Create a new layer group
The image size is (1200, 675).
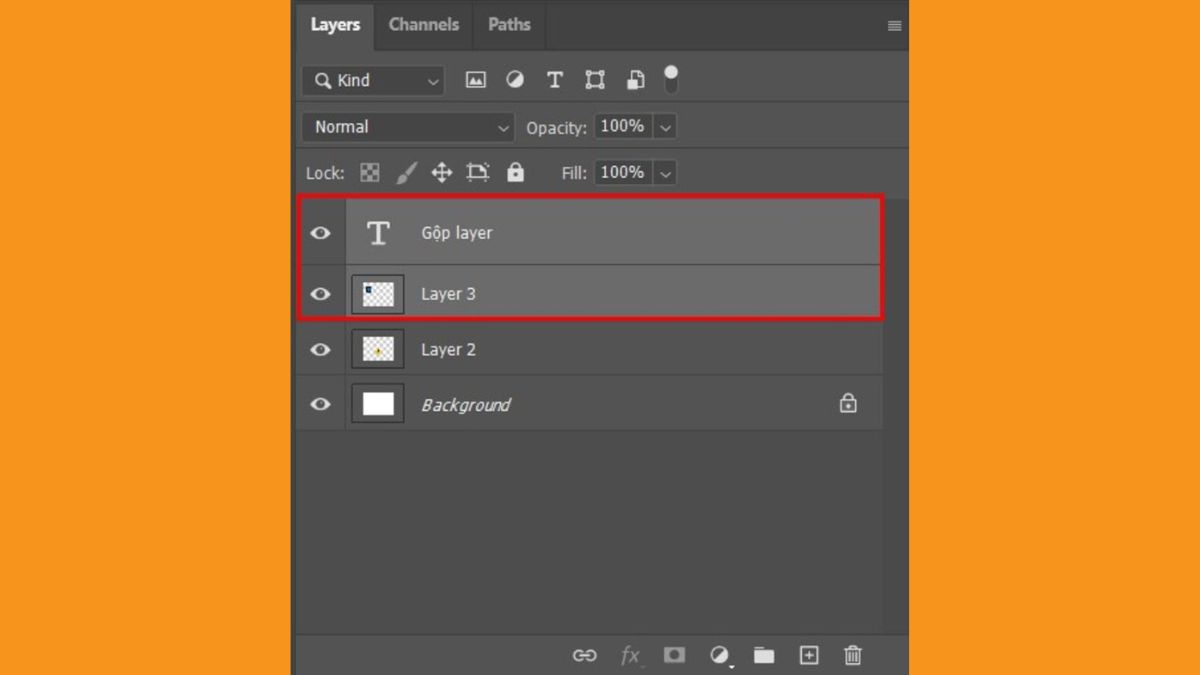(x=764, y=655)
